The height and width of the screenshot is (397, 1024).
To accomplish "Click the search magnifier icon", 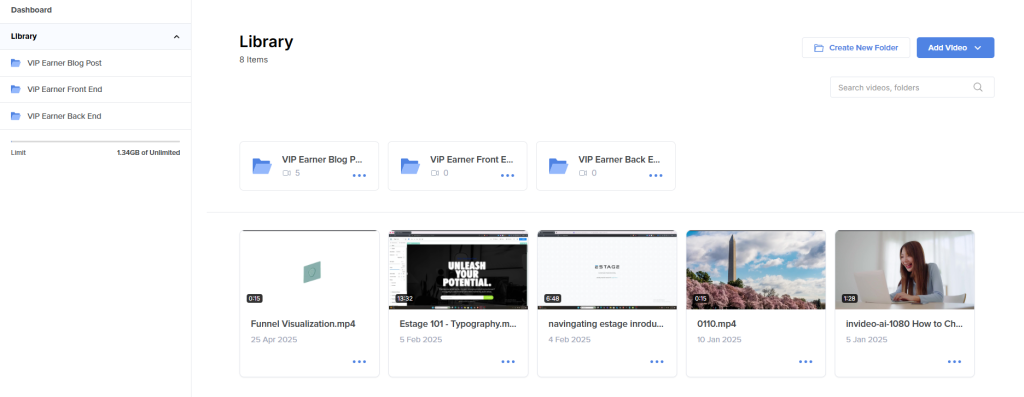I will (978, 87).
